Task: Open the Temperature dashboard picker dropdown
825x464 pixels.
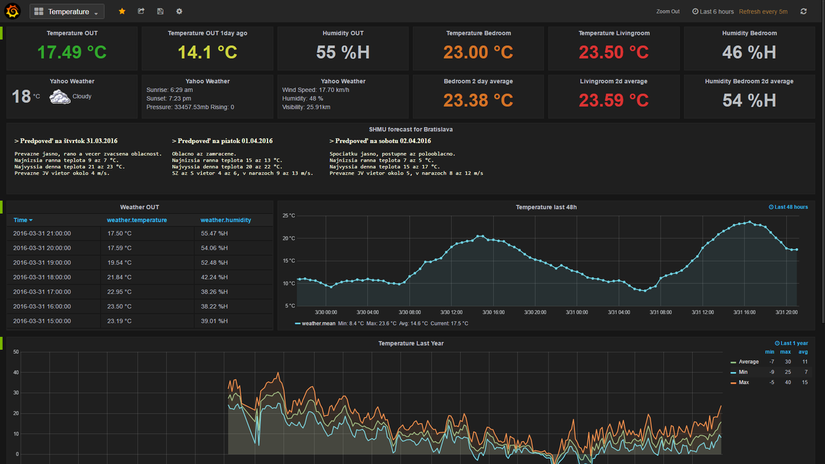Action: click(x=67, y=12)
